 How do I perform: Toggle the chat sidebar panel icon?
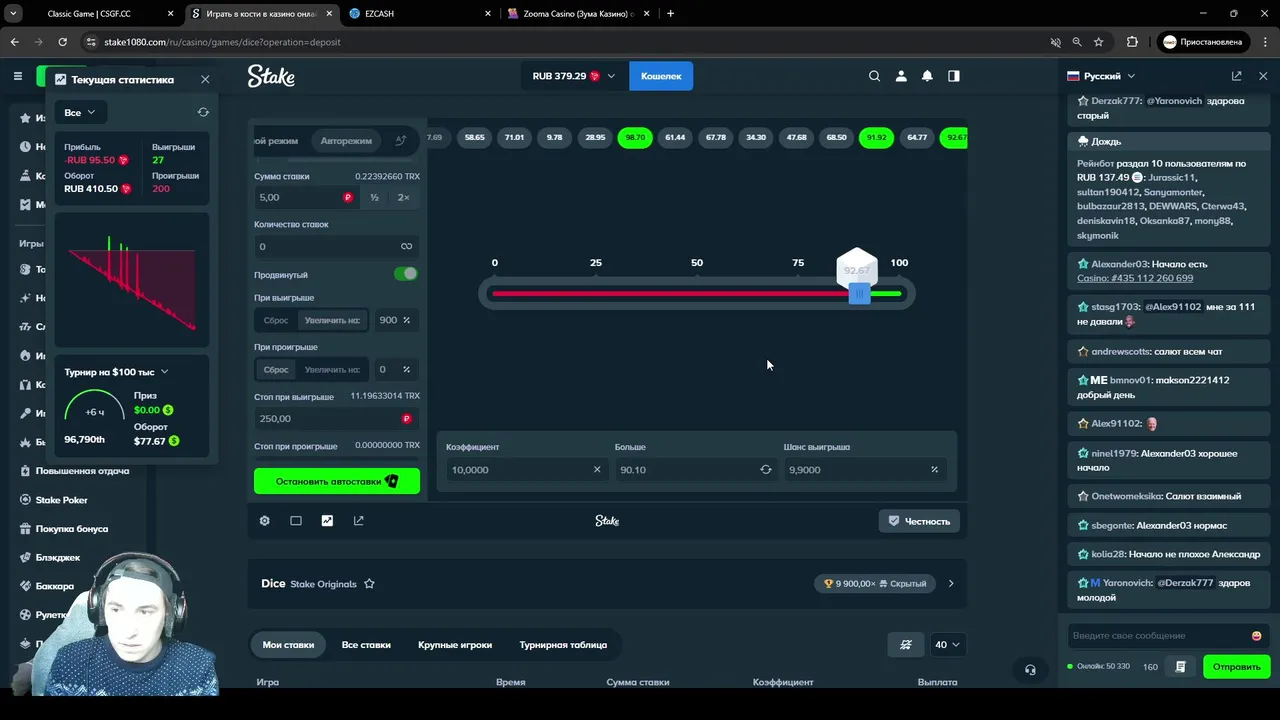954,76
